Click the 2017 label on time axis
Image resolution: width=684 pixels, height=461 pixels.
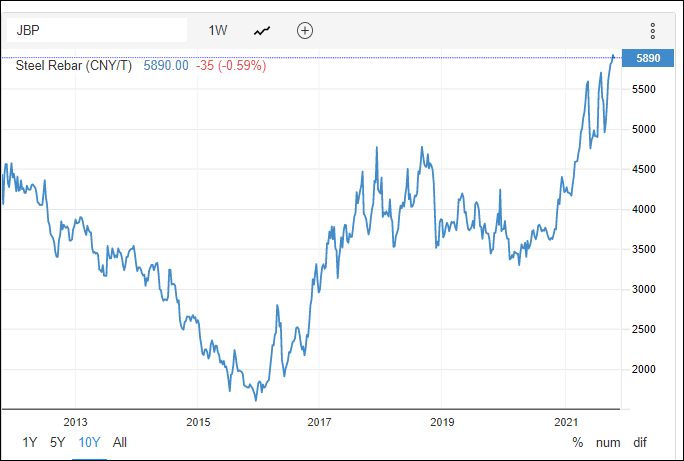tap(319, 421)
